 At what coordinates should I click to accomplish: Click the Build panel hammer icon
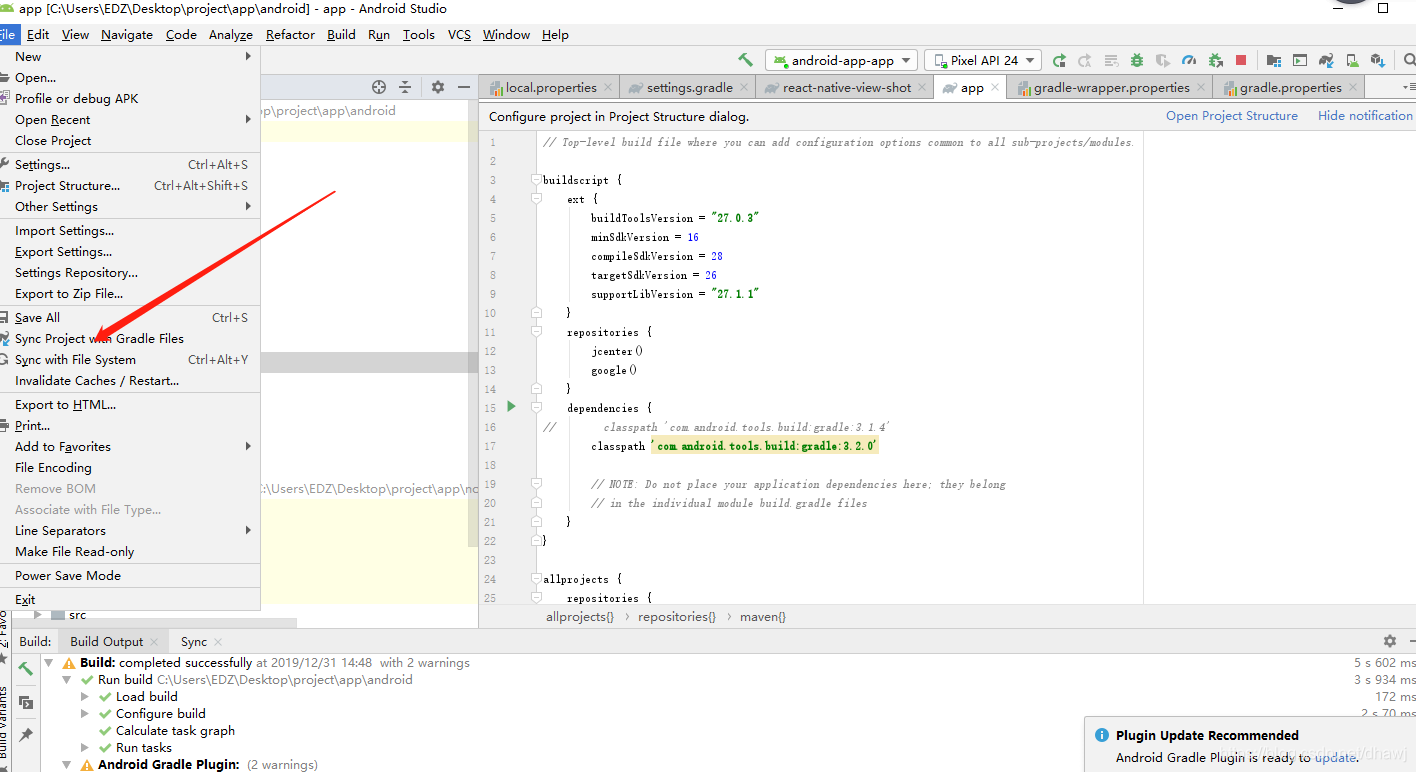pos(26,668)
